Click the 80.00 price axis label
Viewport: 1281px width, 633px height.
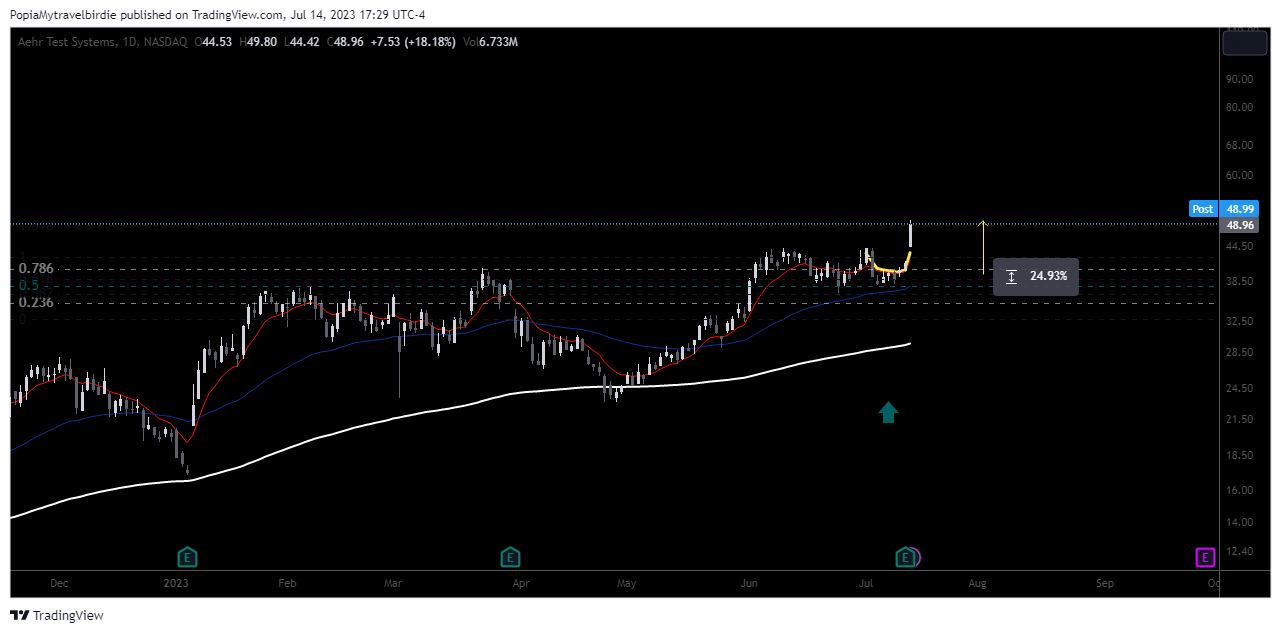[1240, 108]
